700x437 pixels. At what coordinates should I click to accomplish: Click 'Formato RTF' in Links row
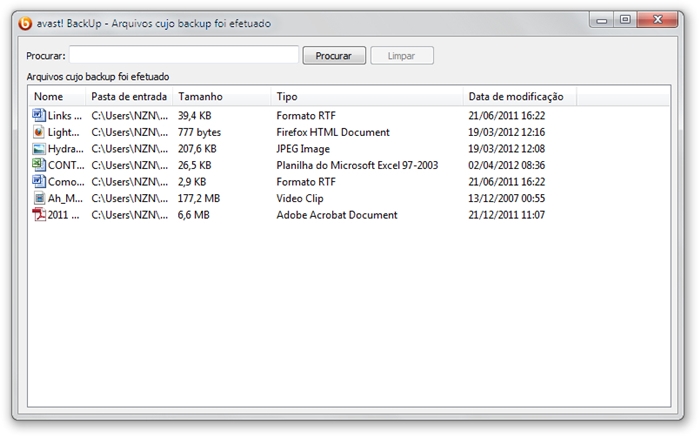click(x=306, y=116)
